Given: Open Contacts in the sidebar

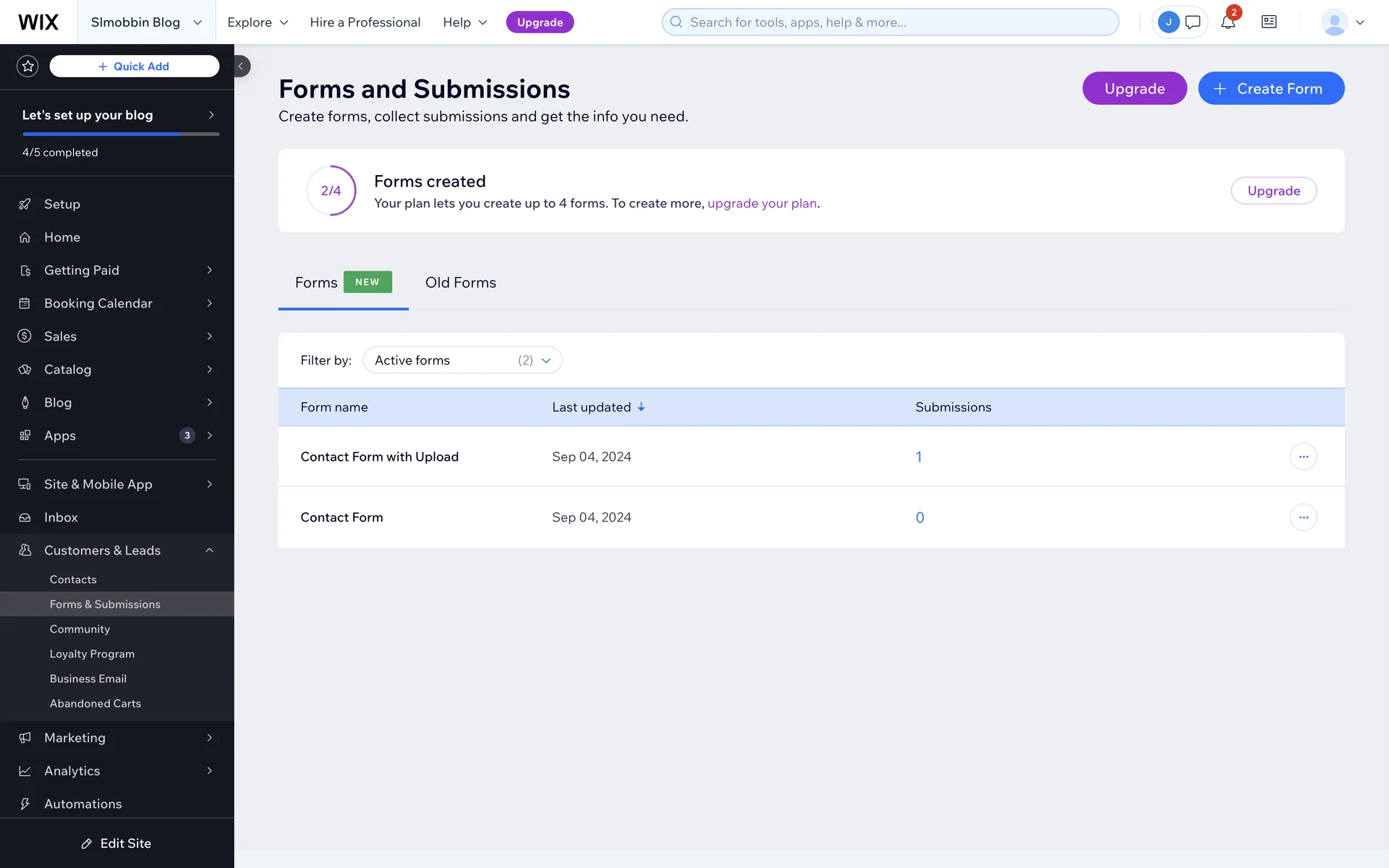Looking at the screenshot, I should (73, 579).
